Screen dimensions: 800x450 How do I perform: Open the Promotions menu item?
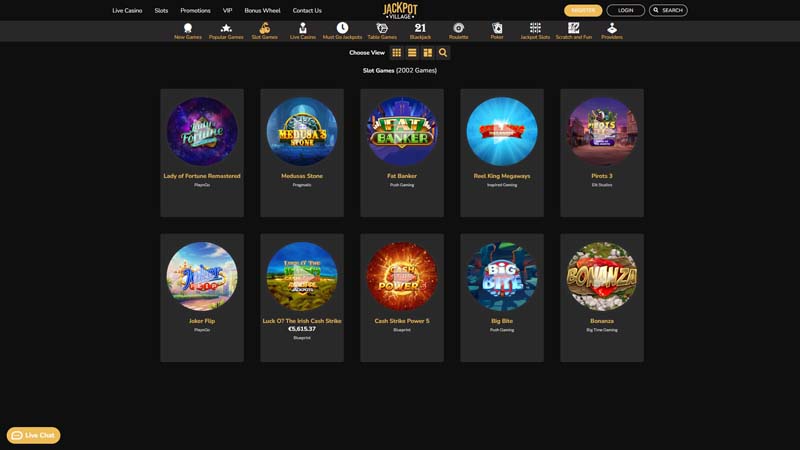coord(195,10)
